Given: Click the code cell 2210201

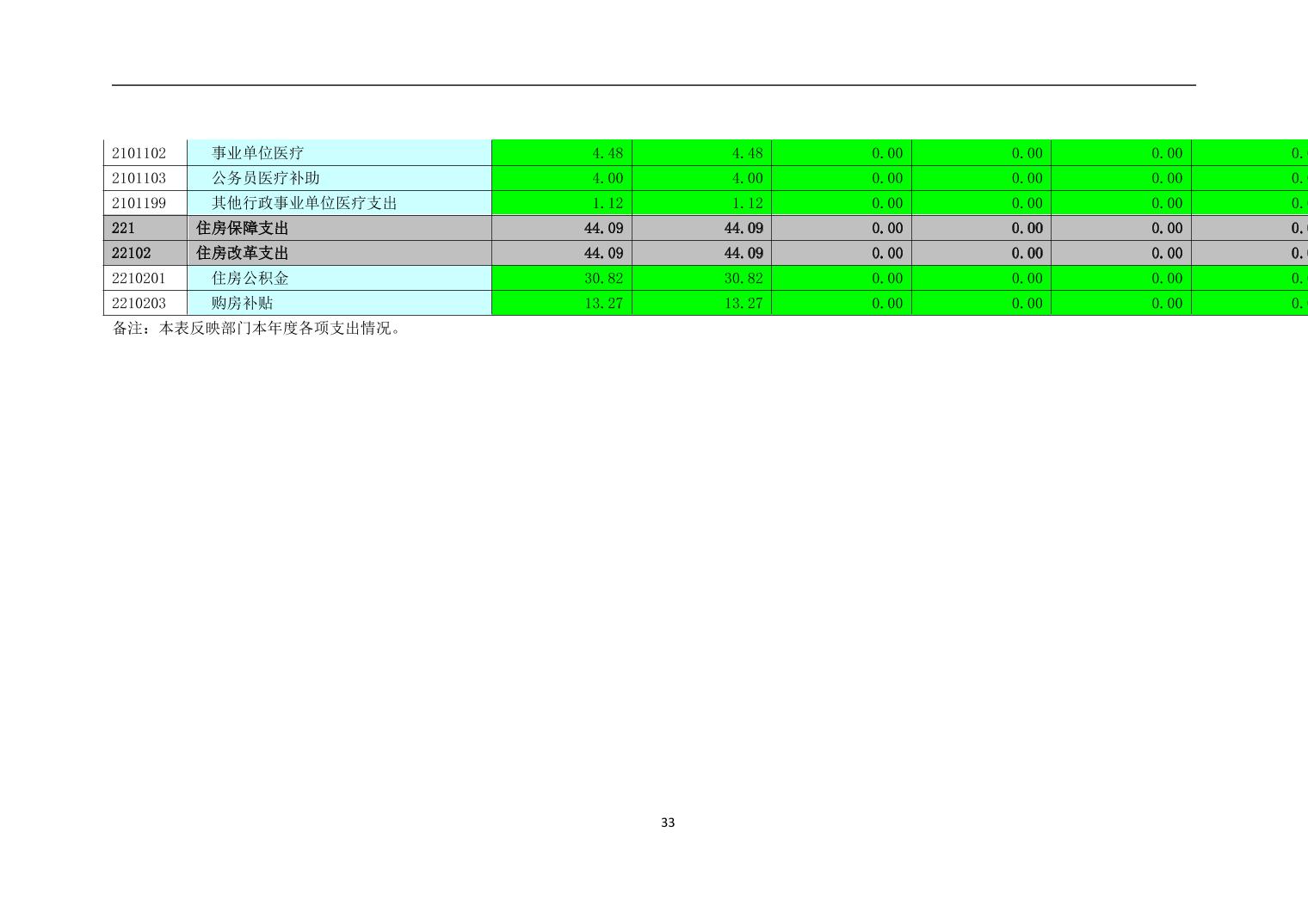Looking at the screenshot, I should tap(139, 278).
